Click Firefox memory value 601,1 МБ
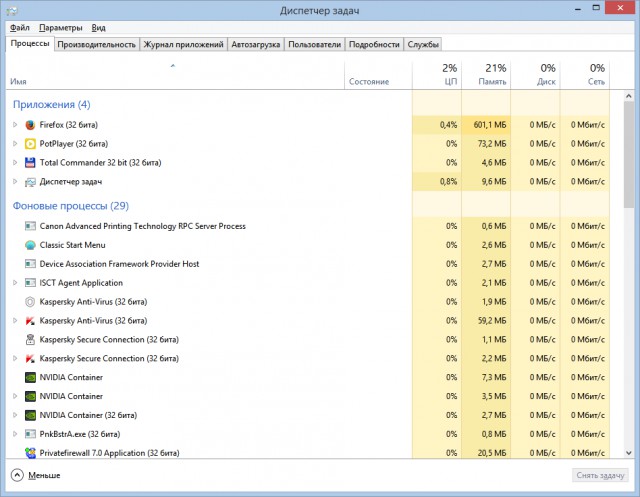 point(490,125)
